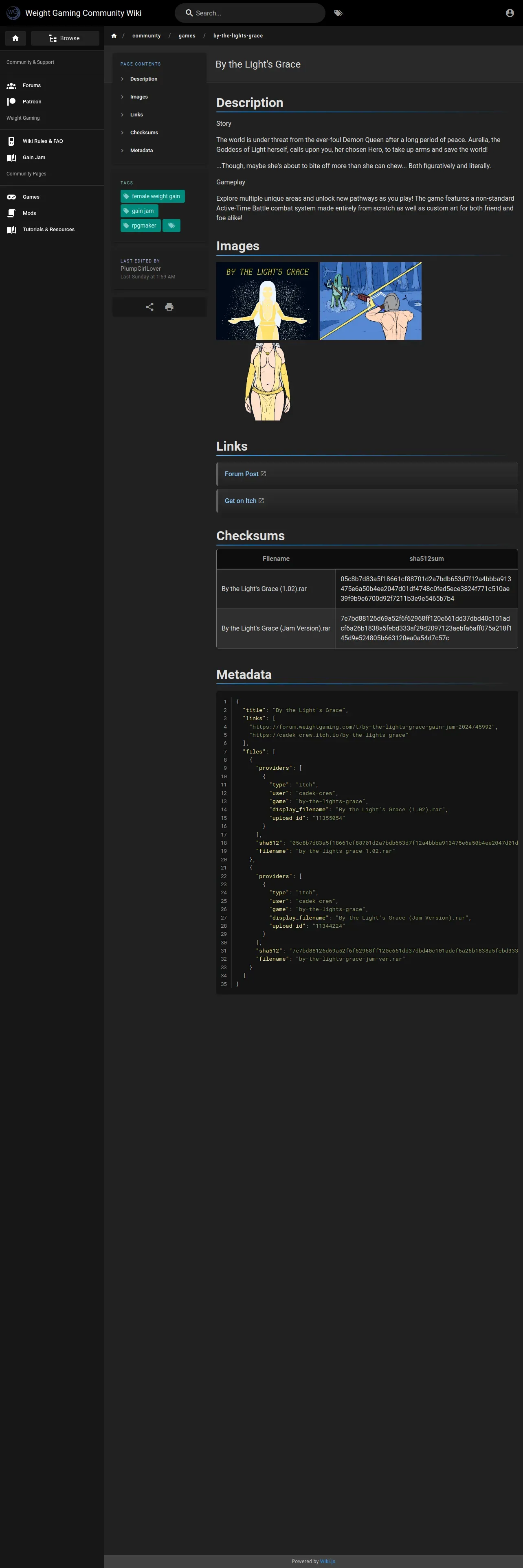The height and width of the screenshot is (1568, 523).
Task: Open the title screen image thumbnail
Action: [x=267, y=301]
